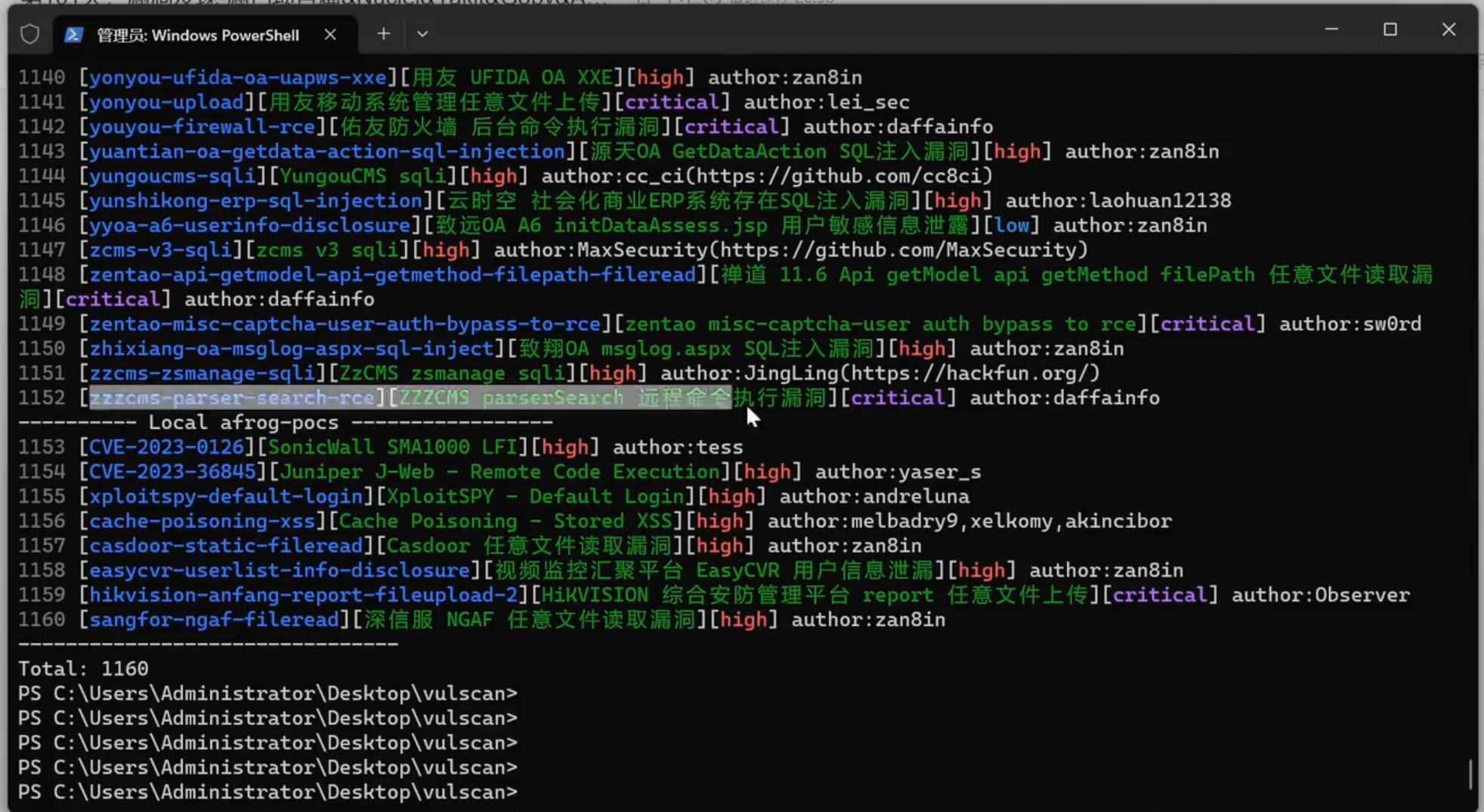The height and width of the screenshot is (812, 1484).
Task: Click the administrator shield icon in title bar
Action: (29, 34)
